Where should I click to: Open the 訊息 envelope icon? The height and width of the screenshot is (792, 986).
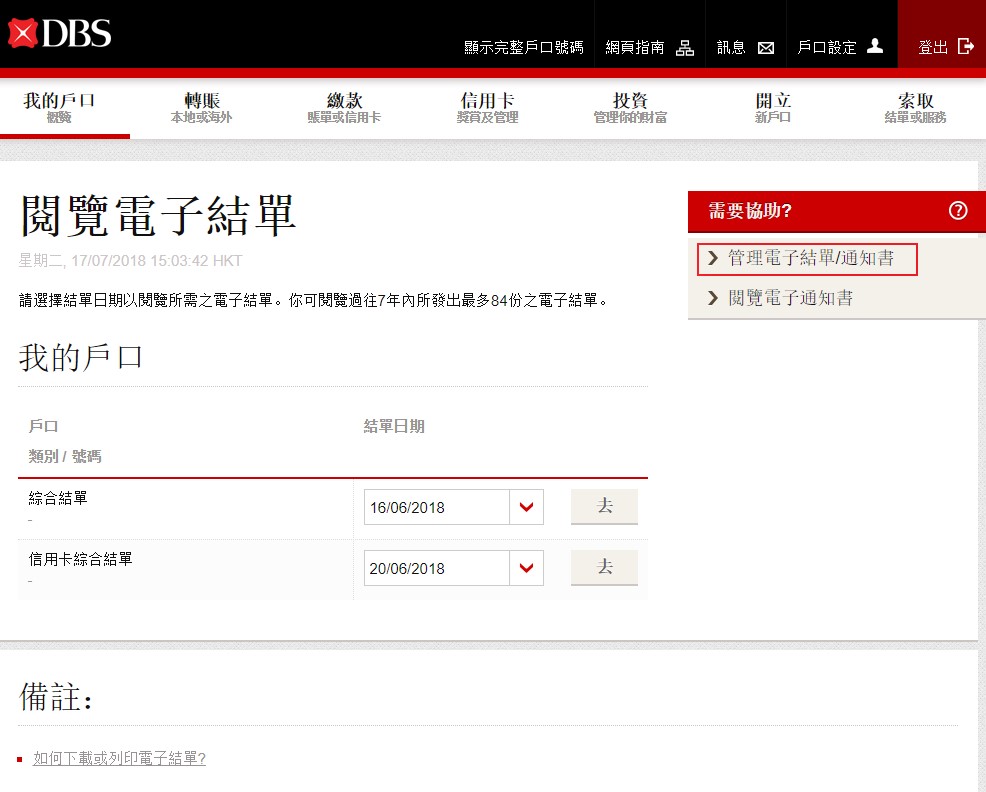[766, 47]
